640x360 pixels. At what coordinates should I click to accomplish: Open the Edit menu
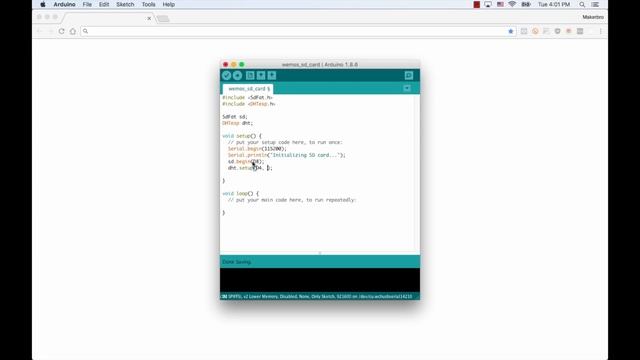coord(104,4)
